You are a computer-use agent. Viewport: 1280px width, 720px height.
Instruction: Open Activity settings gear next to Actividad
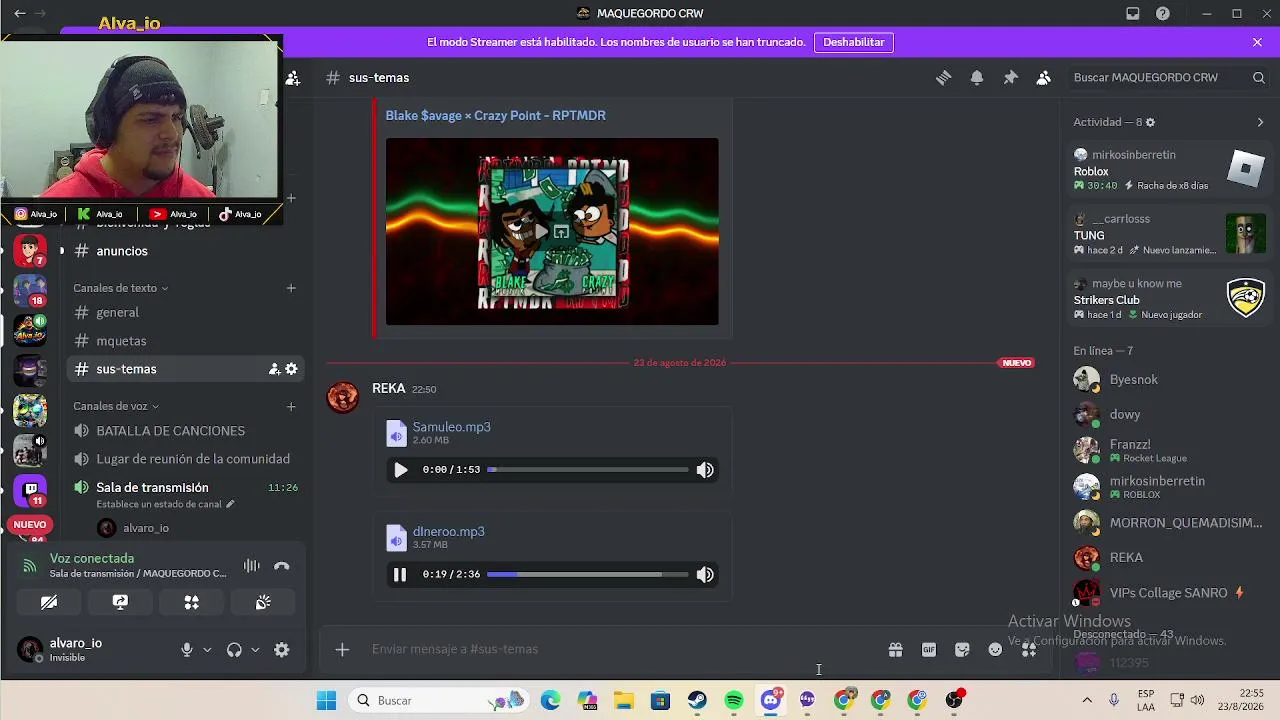pyautogui.click(x=1150, y=122)
